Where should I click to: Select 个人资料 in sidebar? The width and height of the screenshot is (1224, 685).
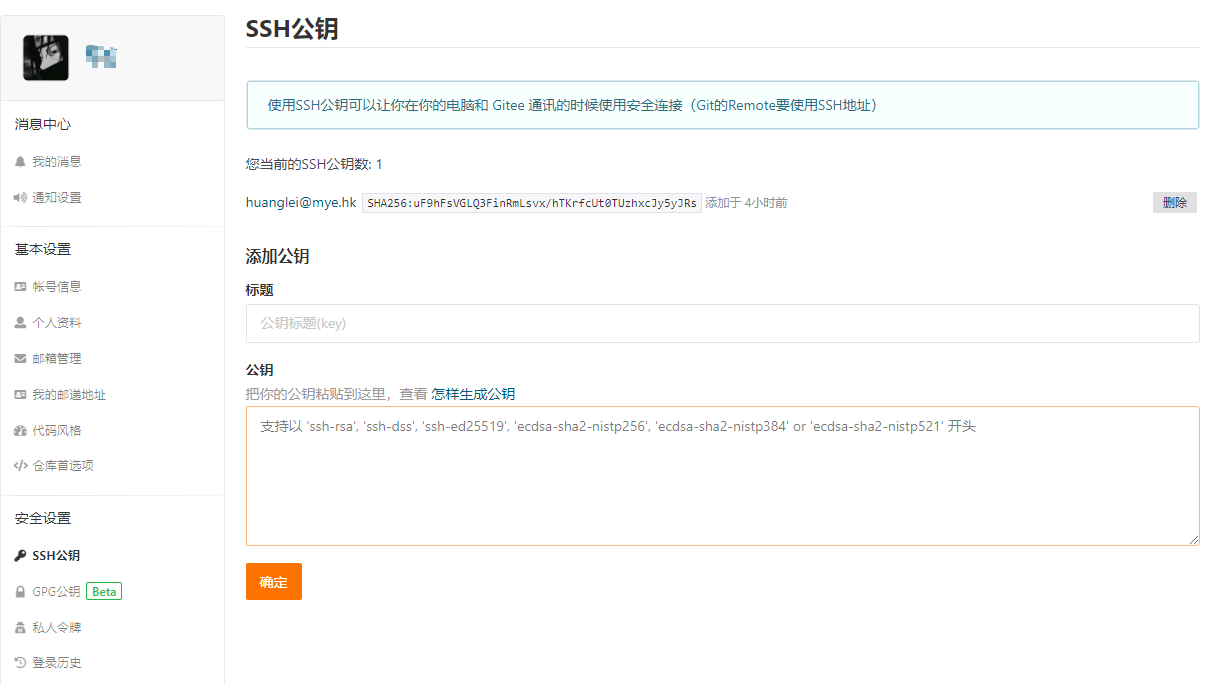pos(57,322)
